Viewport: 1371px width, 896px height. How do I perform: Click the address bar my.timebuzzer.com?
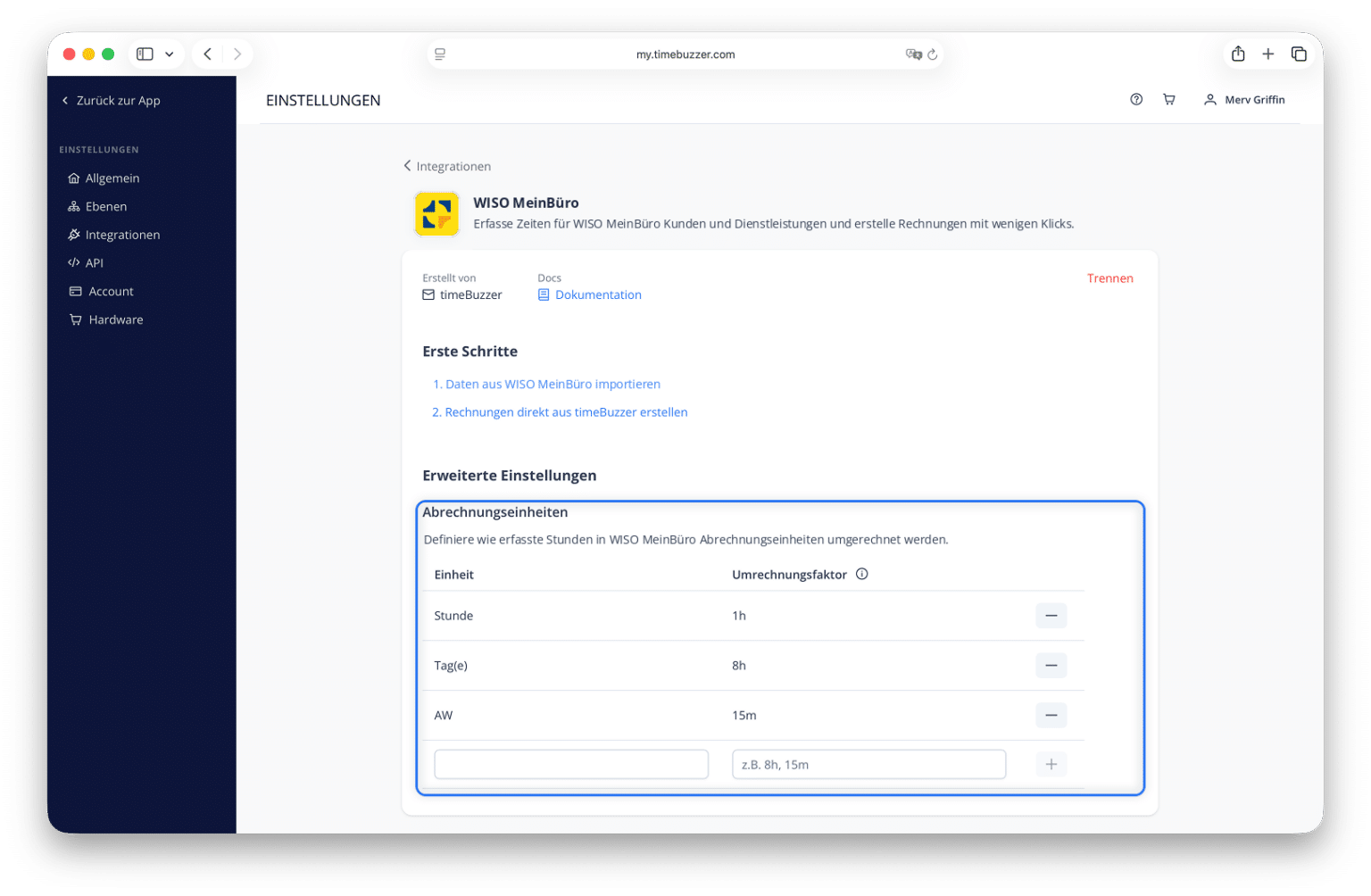pyautogui.click(x=685, y=54)
